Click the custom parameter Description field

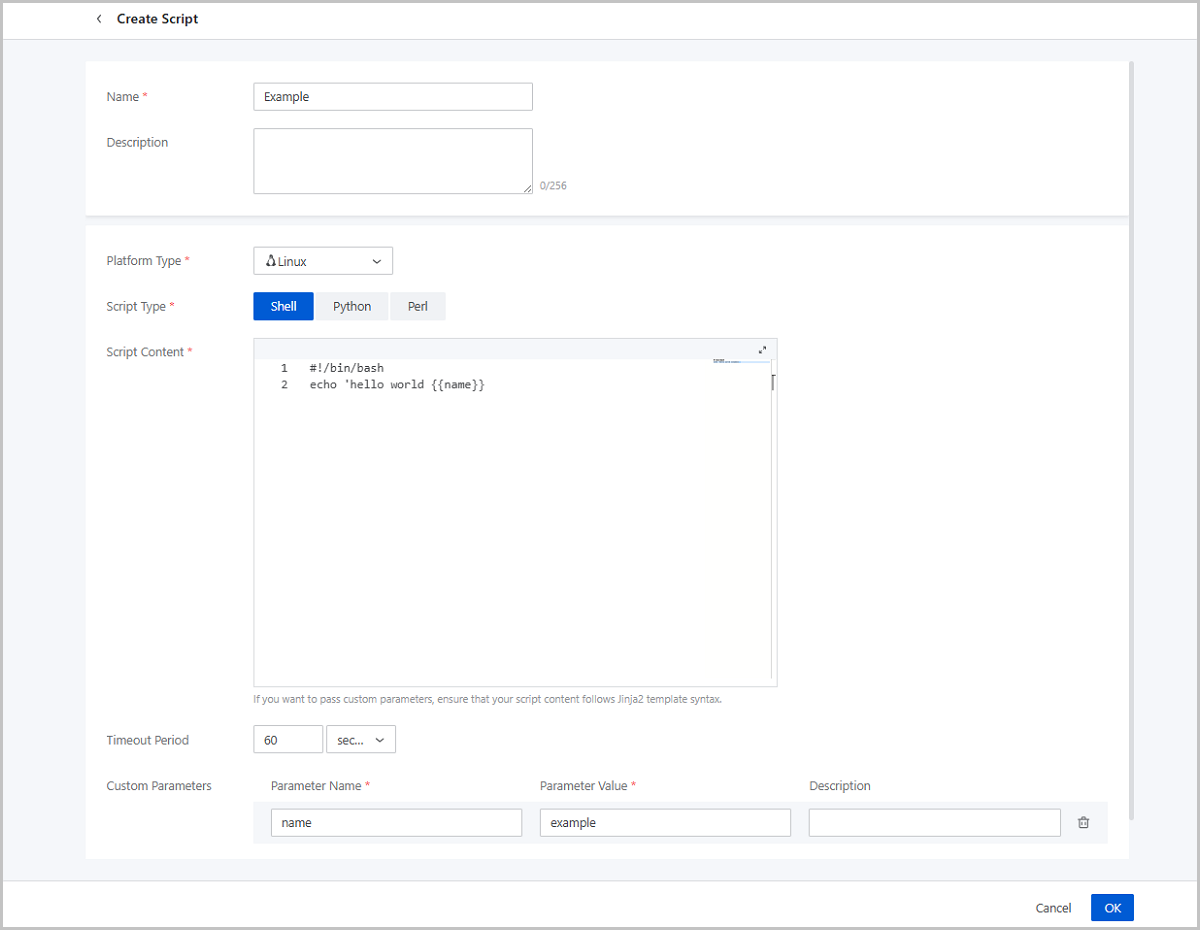934,822
